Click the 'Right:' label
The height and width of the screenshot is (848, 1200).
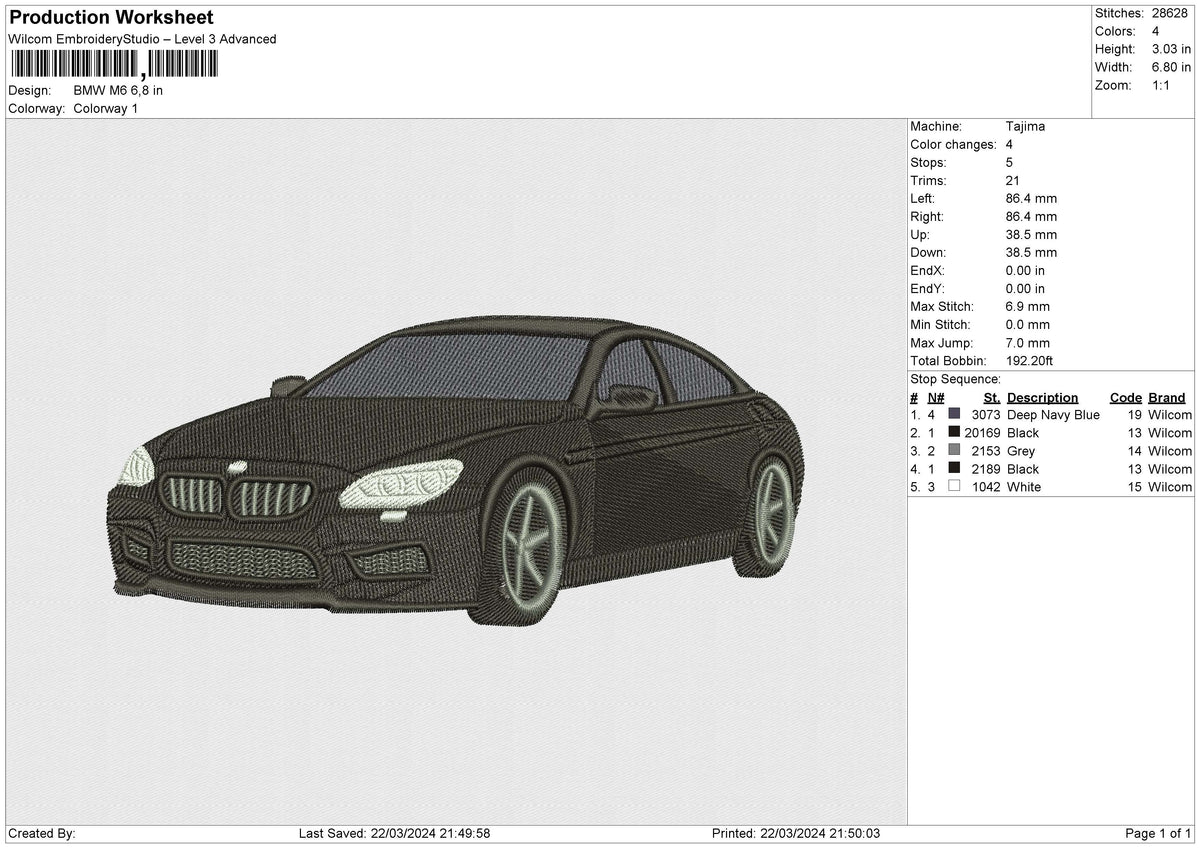click(927, 217)
